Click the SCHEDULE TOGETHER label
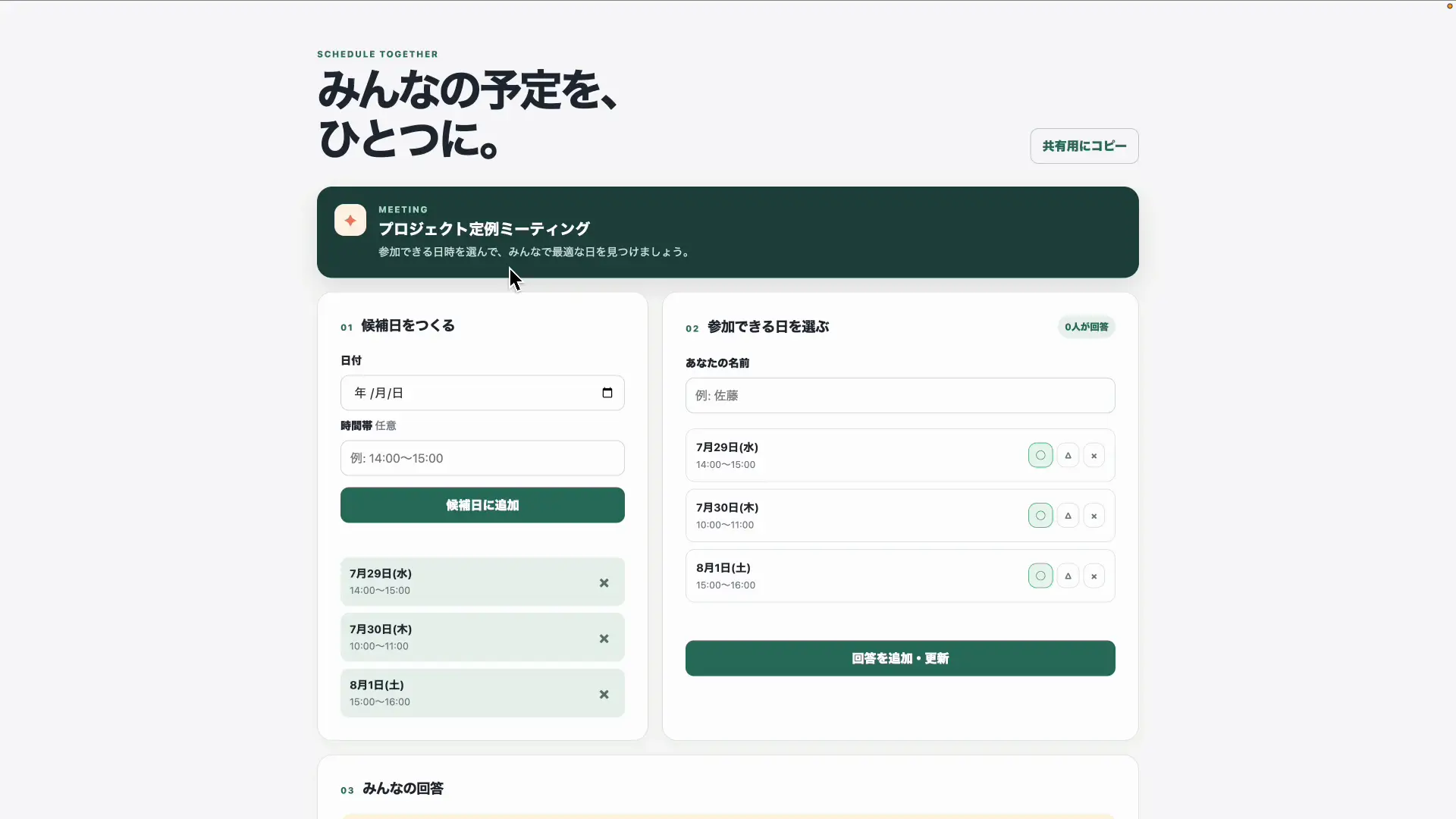Image resolution: width=1456 pixels, height=819 pixels. (x=378, y=54)
